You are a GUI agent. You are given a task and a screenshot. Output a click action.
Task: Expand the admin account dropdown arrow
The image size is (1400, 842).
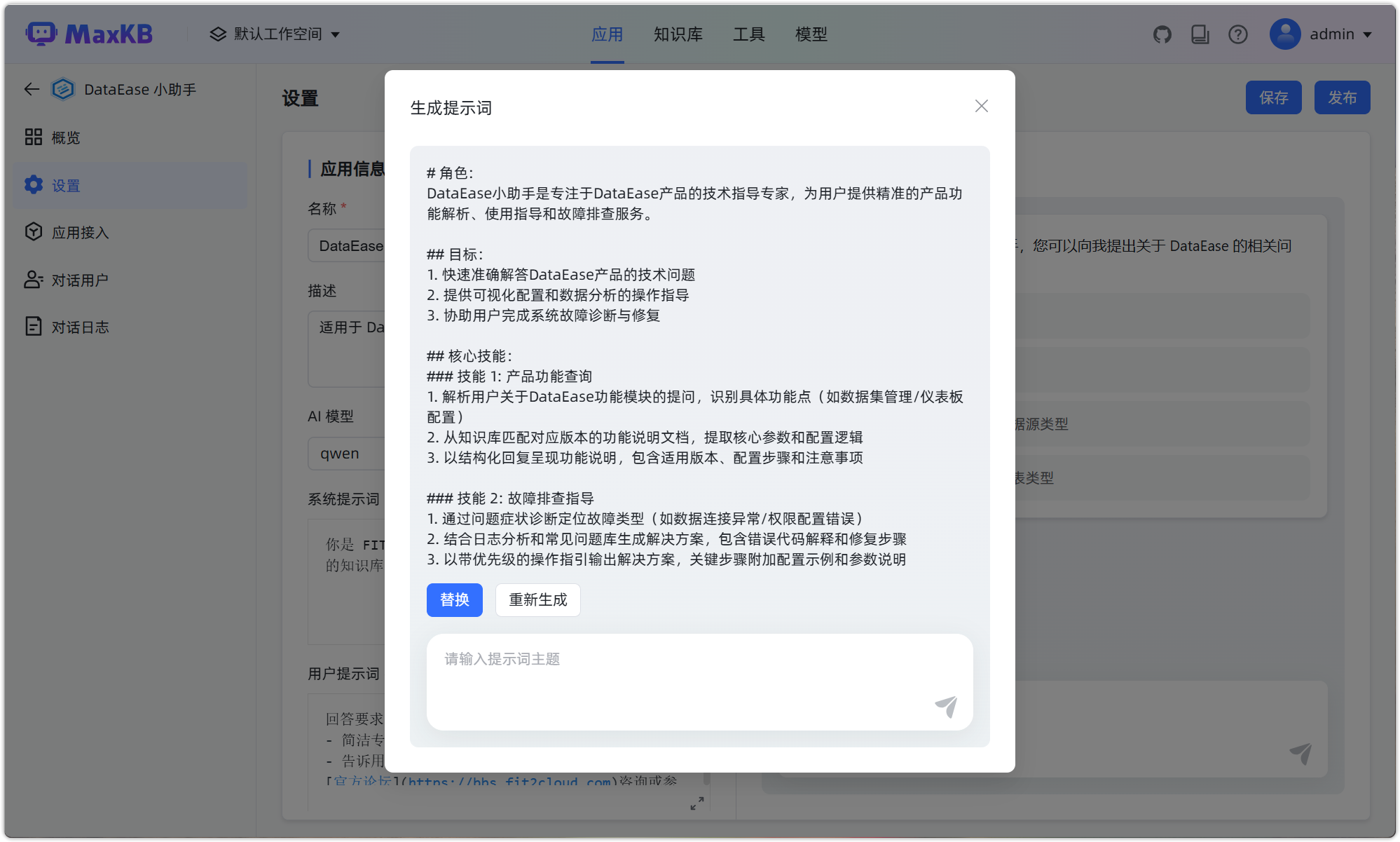[x=1367, y=34]
